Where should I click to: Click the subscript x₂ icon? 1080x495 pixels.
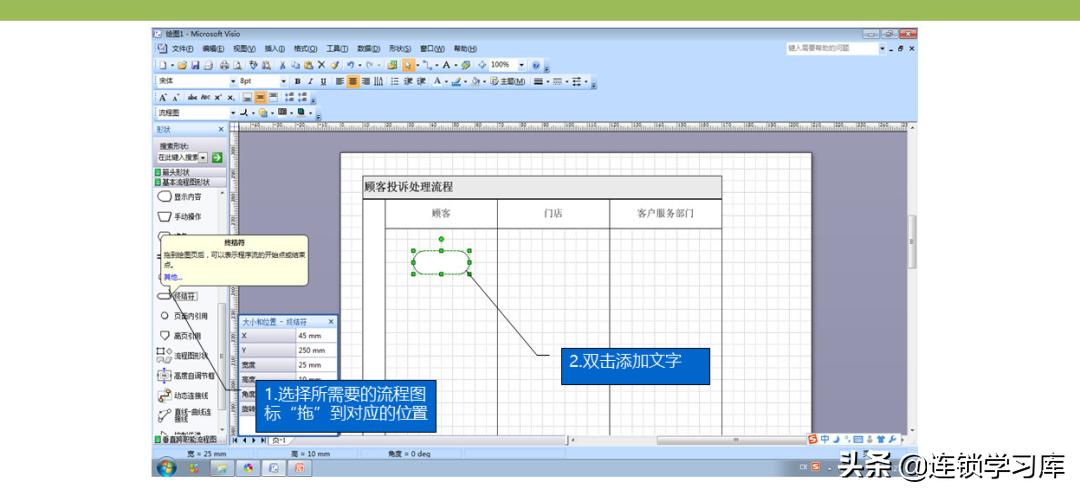coord(231,97)
